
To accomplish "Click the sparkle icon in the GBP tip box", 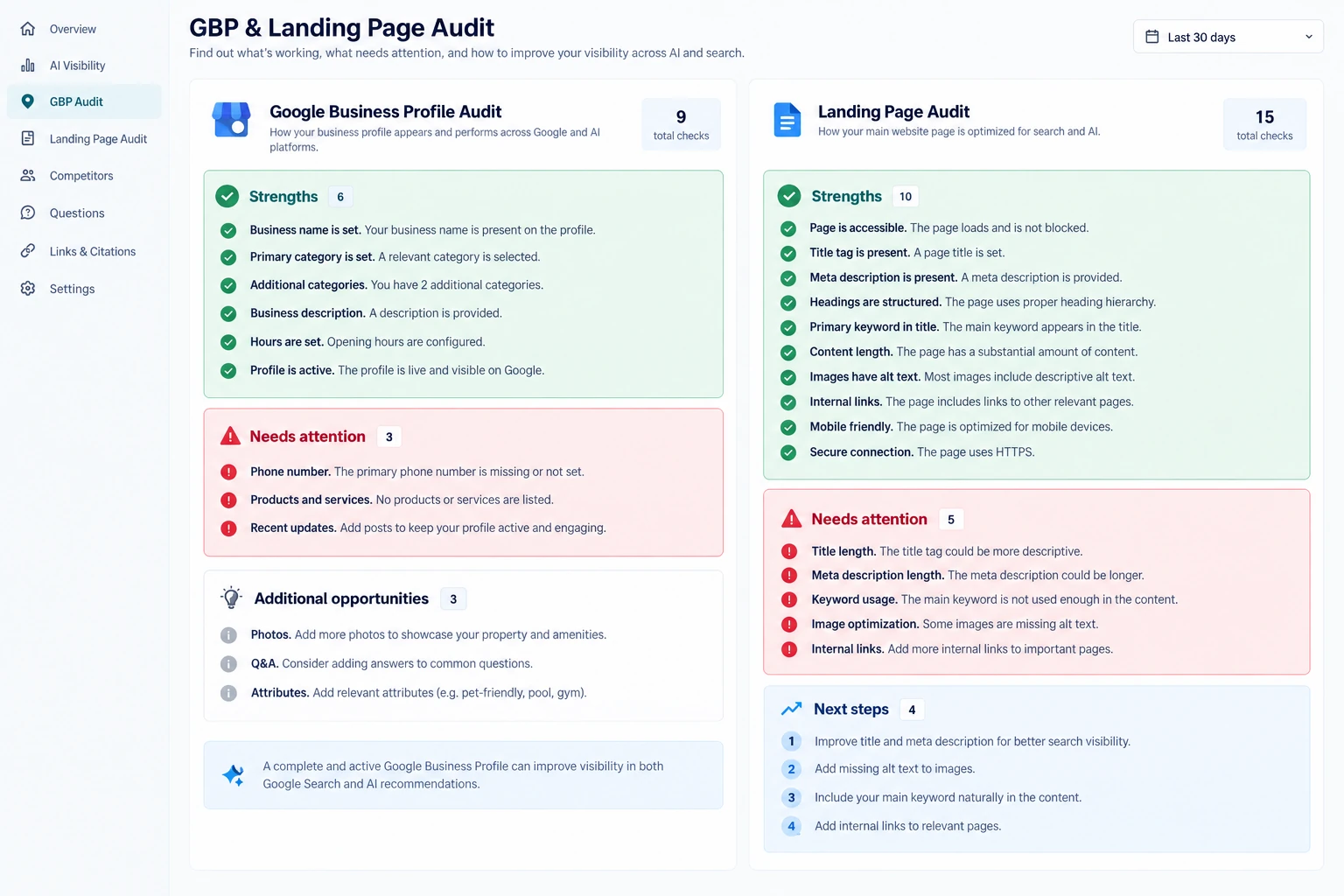I will coord(234,775).
